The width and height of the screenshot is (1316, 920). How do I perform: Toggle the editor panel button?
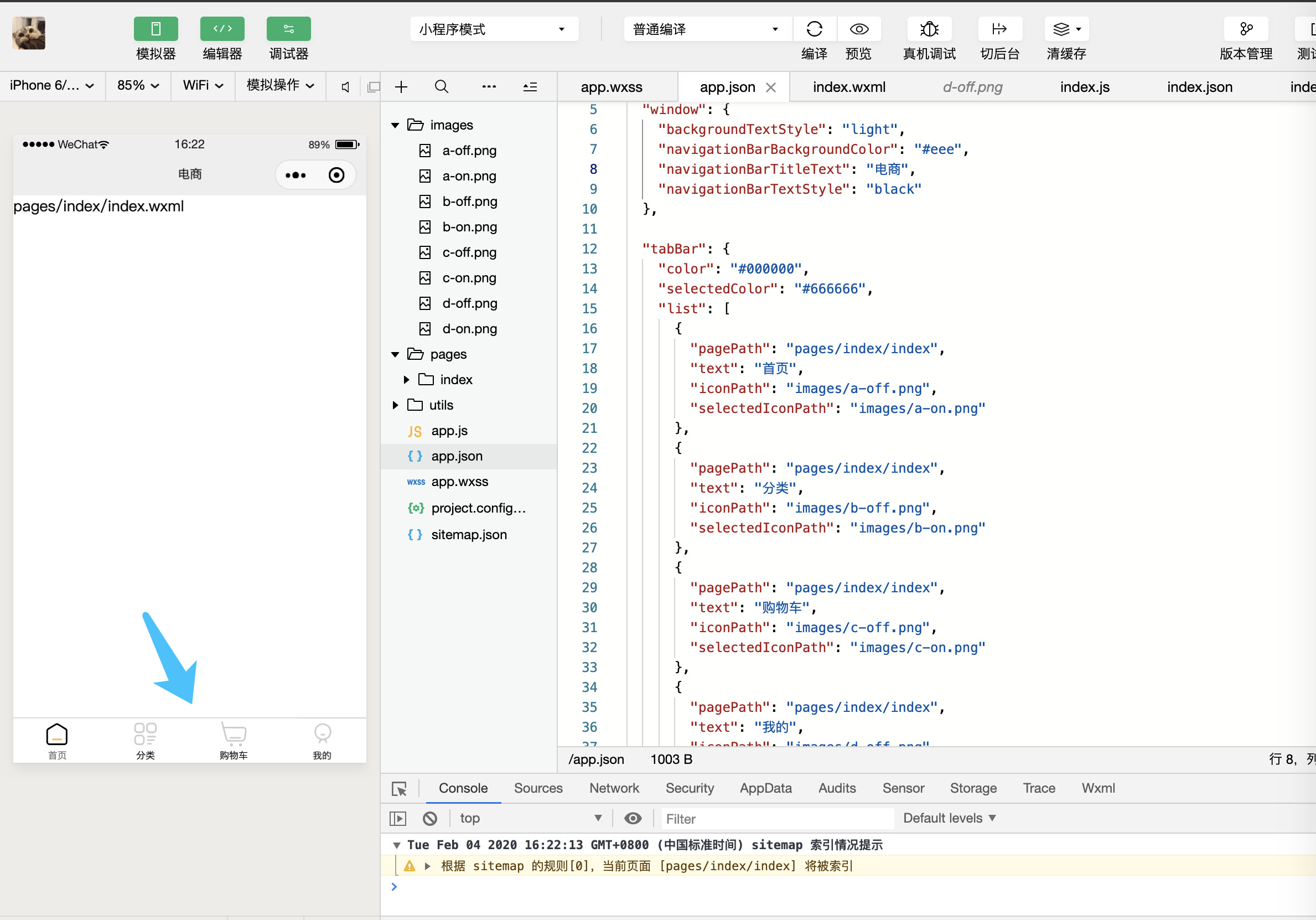click(x=222, y=29)
